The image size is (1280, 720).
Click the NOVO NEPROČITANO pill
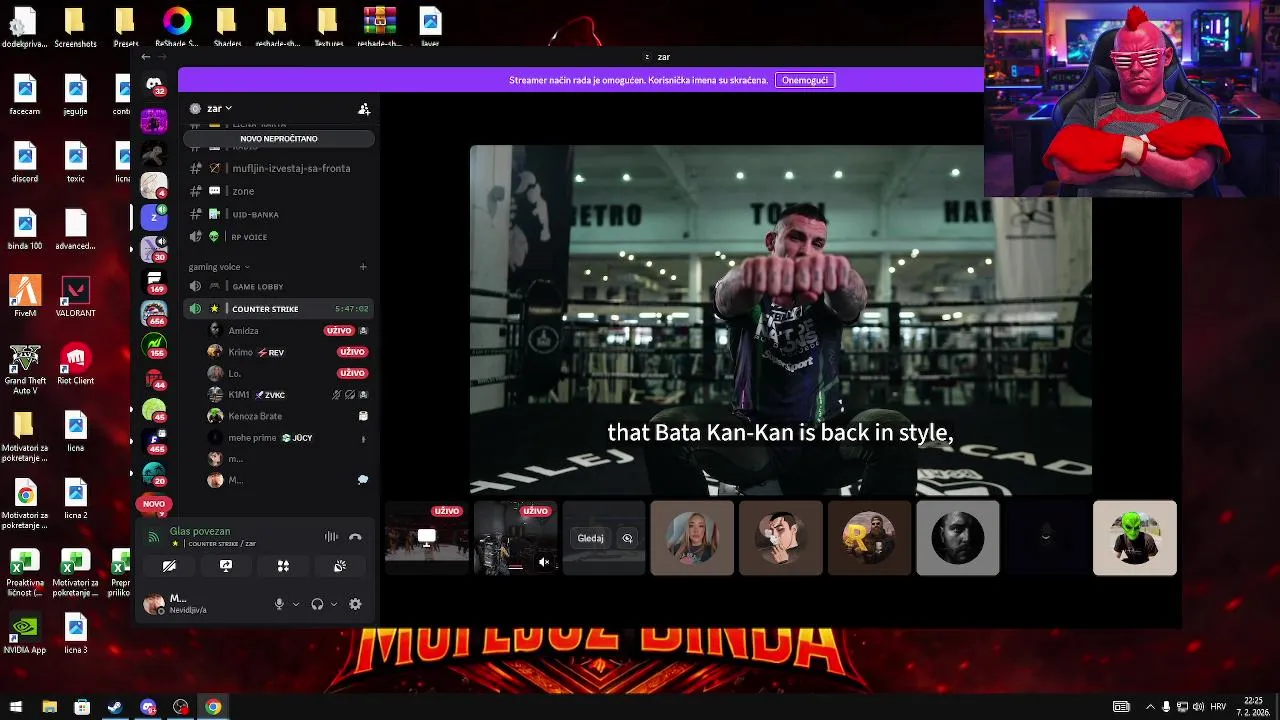tap(279, 138)
